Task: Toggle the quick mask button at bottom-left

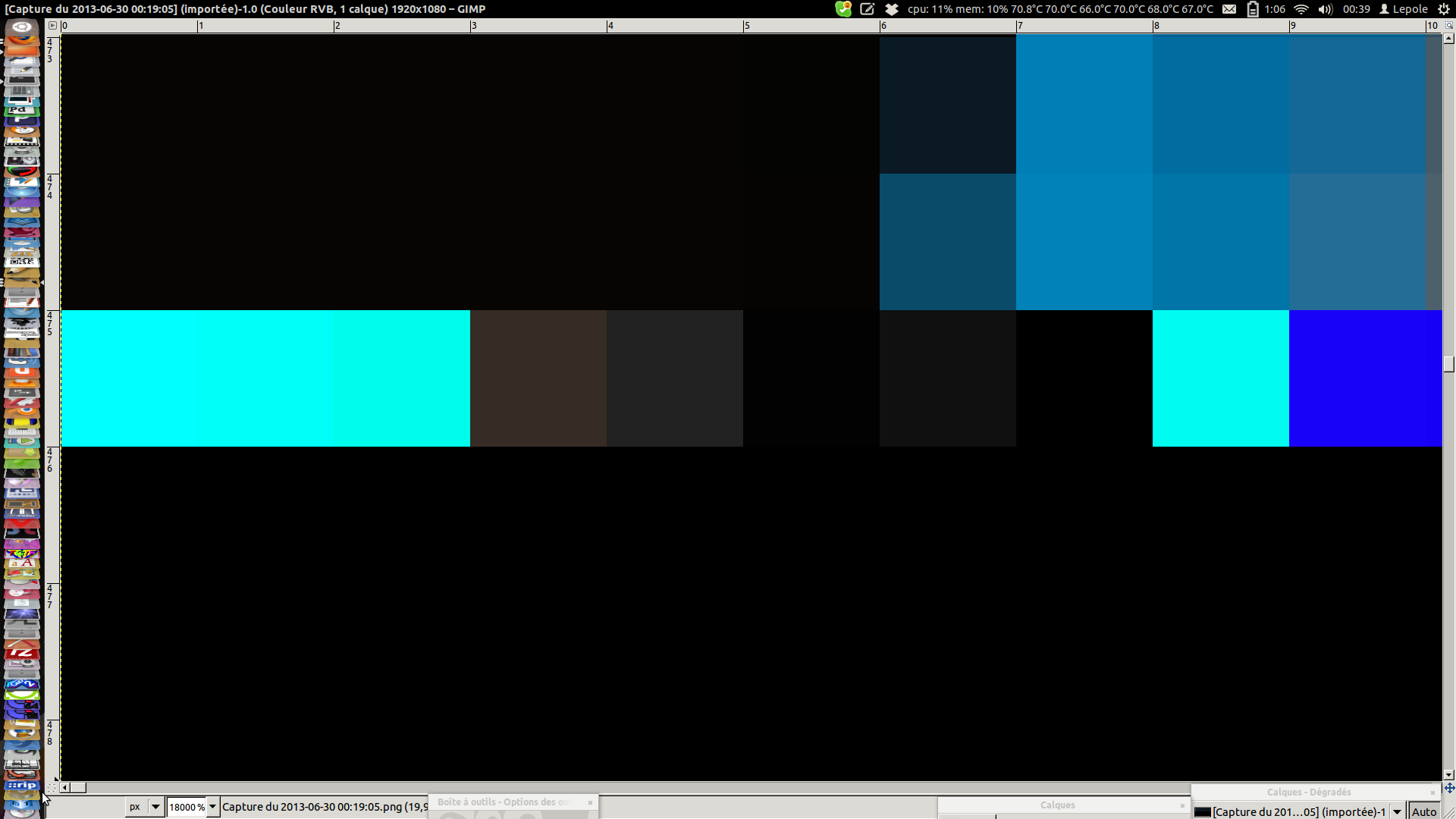Action: click(x=52, y=788)
